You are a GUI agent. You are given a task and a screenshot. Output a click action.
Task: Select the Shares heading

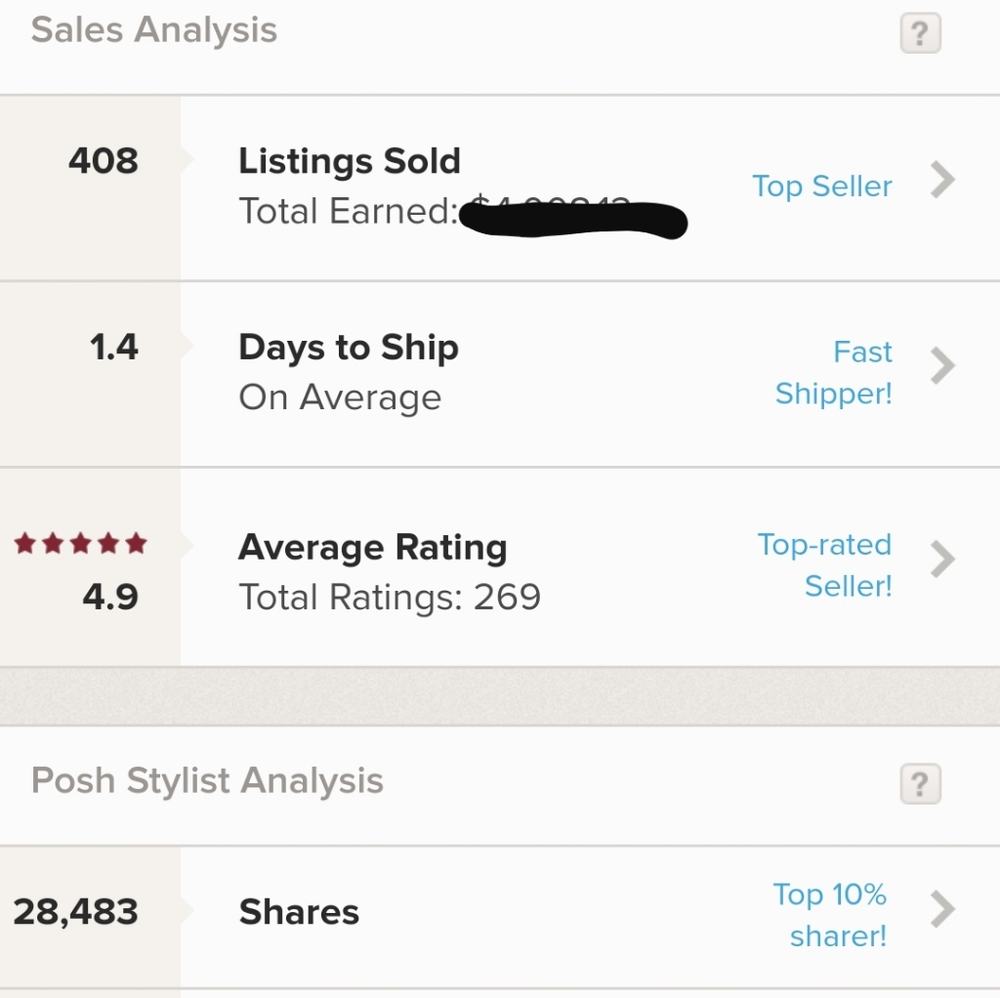pyautogui.click(x=298, y=912)
